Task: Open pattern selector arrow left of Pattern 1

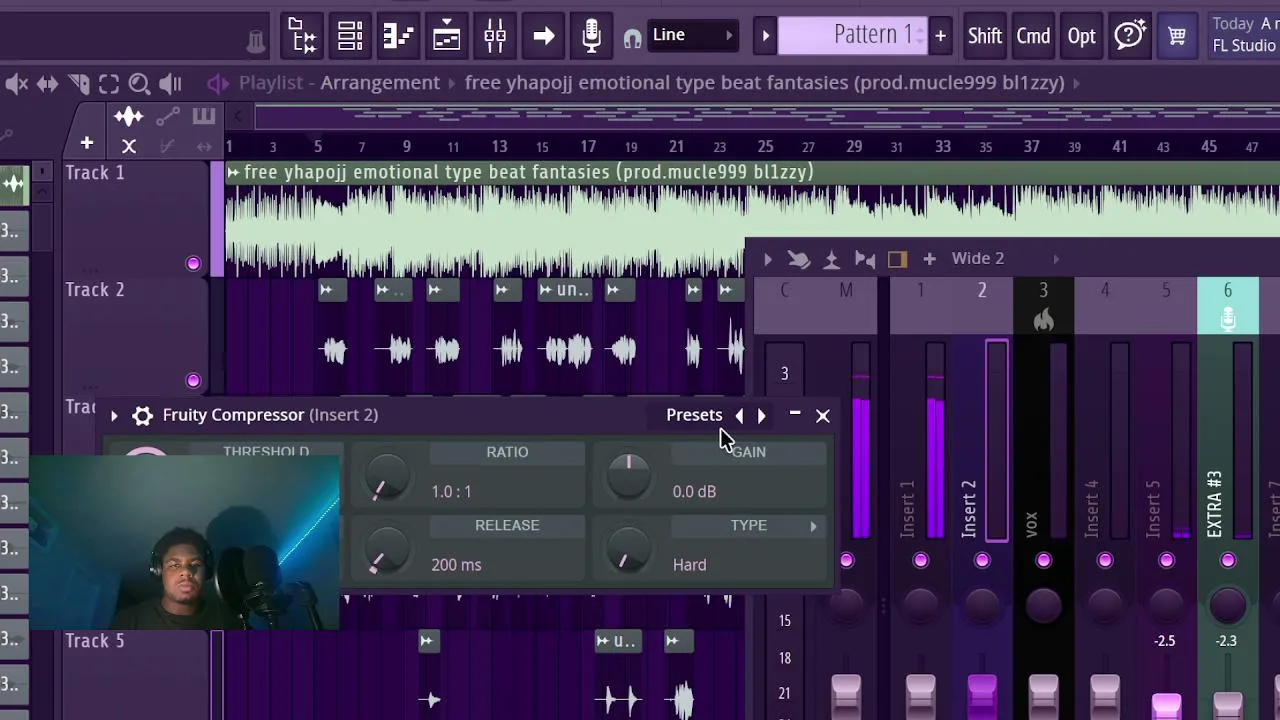Action: tap(765, 36)
